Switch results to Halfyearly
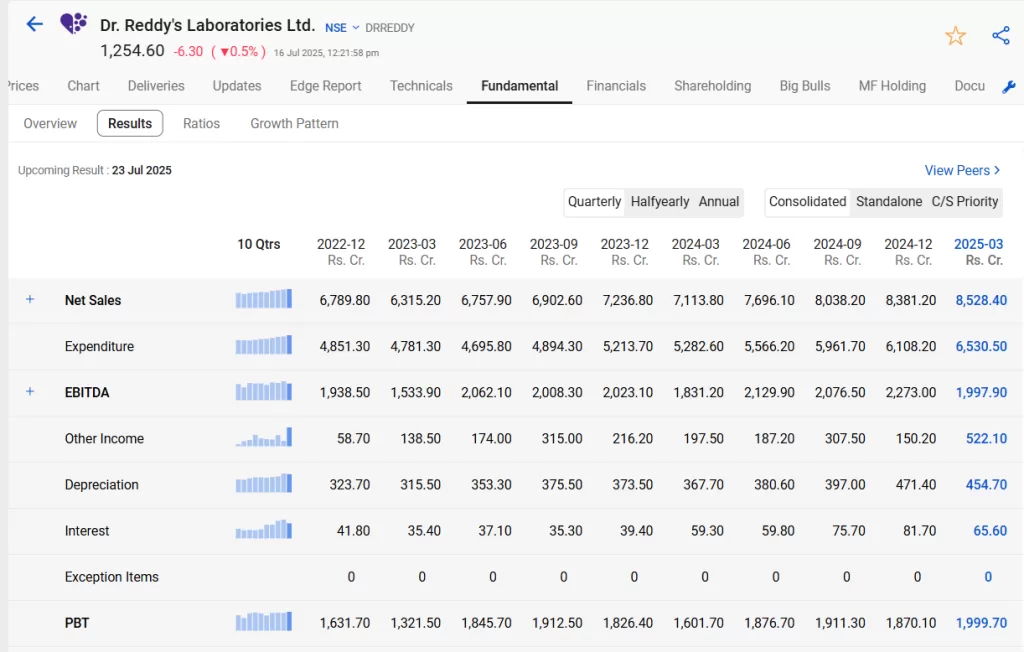The image size is (1024, 652). coord(660,201)
